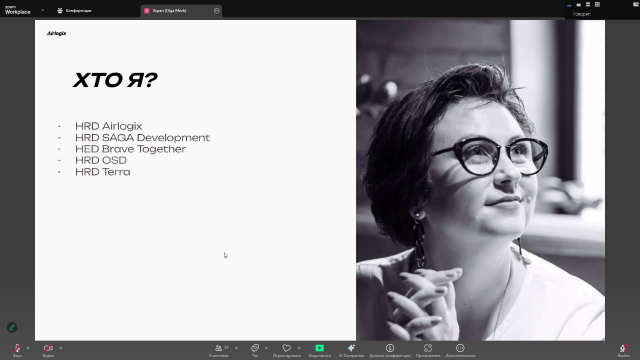Select the stacked rows thumbnail view
Viewport: 640px width, 360px height.
(x=588, y=4)
